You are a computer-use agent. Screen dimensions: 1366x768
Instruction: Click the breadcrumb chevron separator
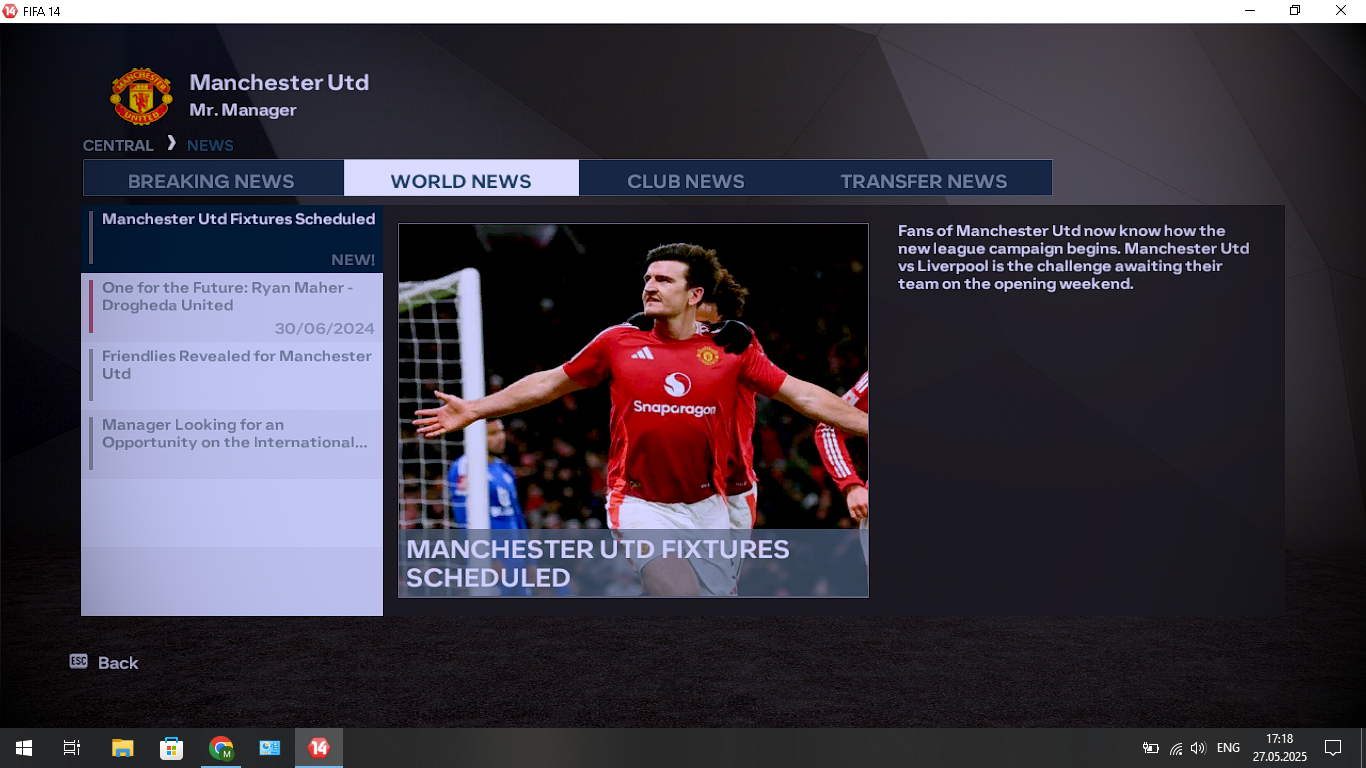tap(171, 143)
